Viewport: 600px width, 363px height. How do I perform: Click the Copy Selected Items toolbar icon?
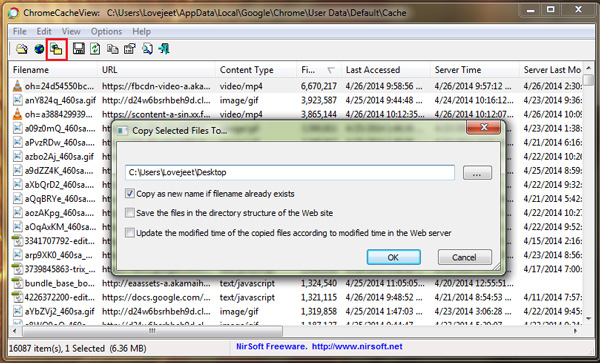(x=112, y=49)
